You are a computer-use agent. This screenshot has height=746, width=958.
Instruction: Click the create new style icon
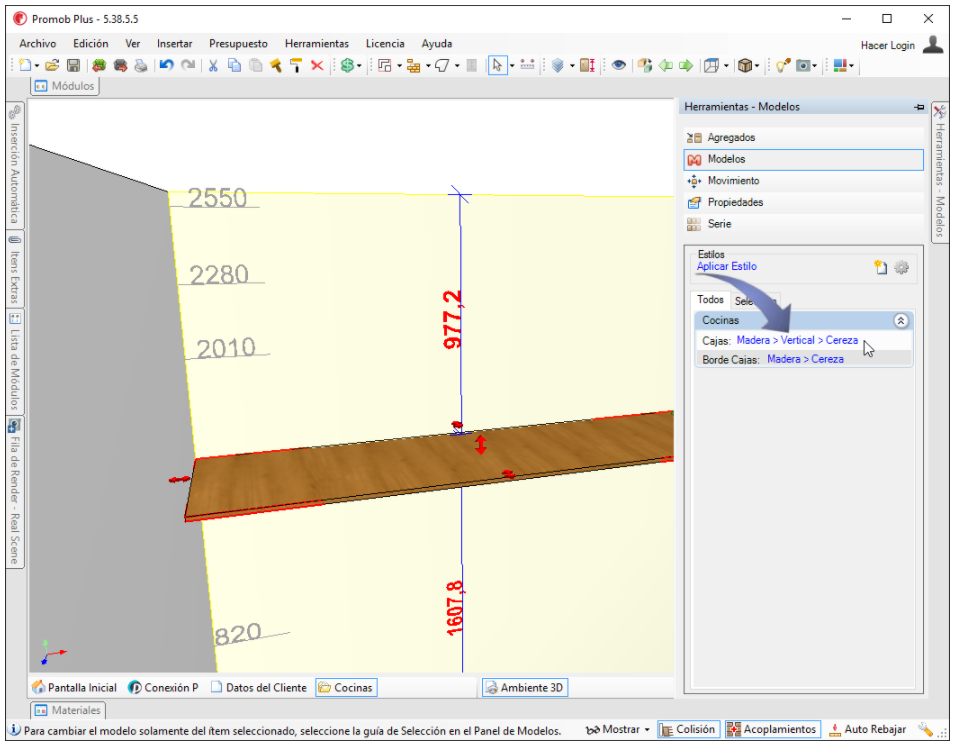coord(880,268)
